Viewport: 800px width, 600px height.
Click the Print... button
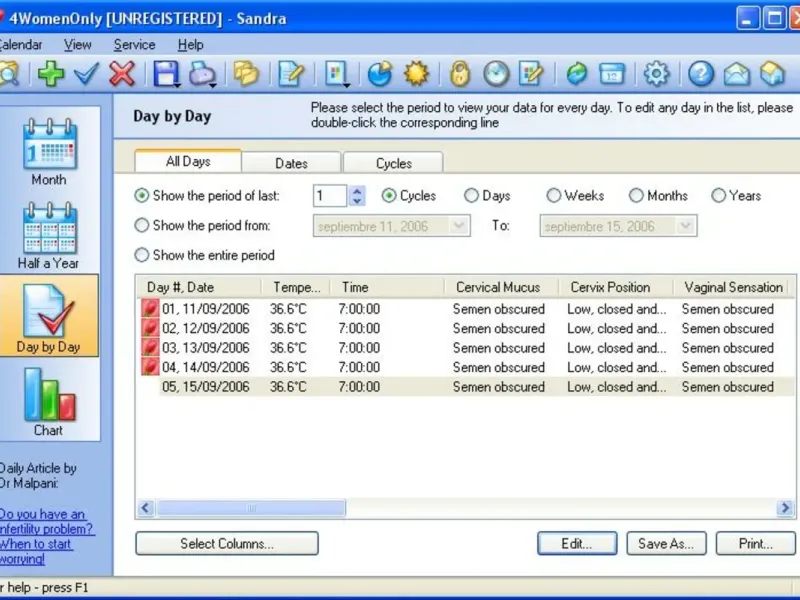pos(756,543)
